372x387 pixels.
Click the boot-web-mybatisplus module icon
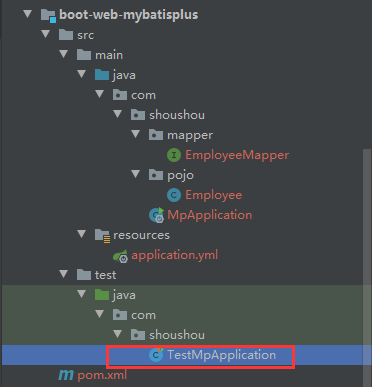48,16
